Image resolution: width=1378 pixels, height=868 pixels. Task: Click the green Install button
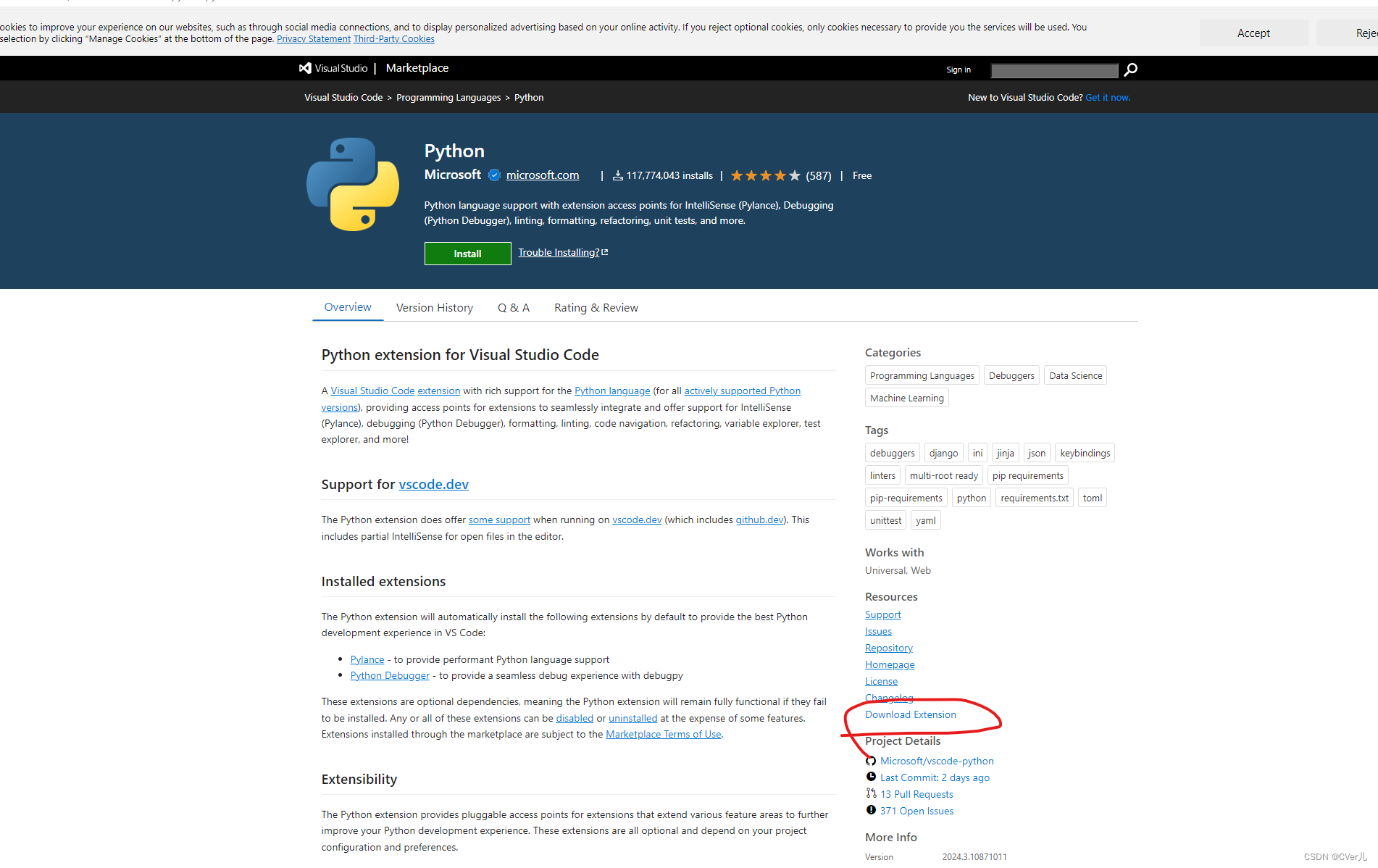[x=467, y=254]
